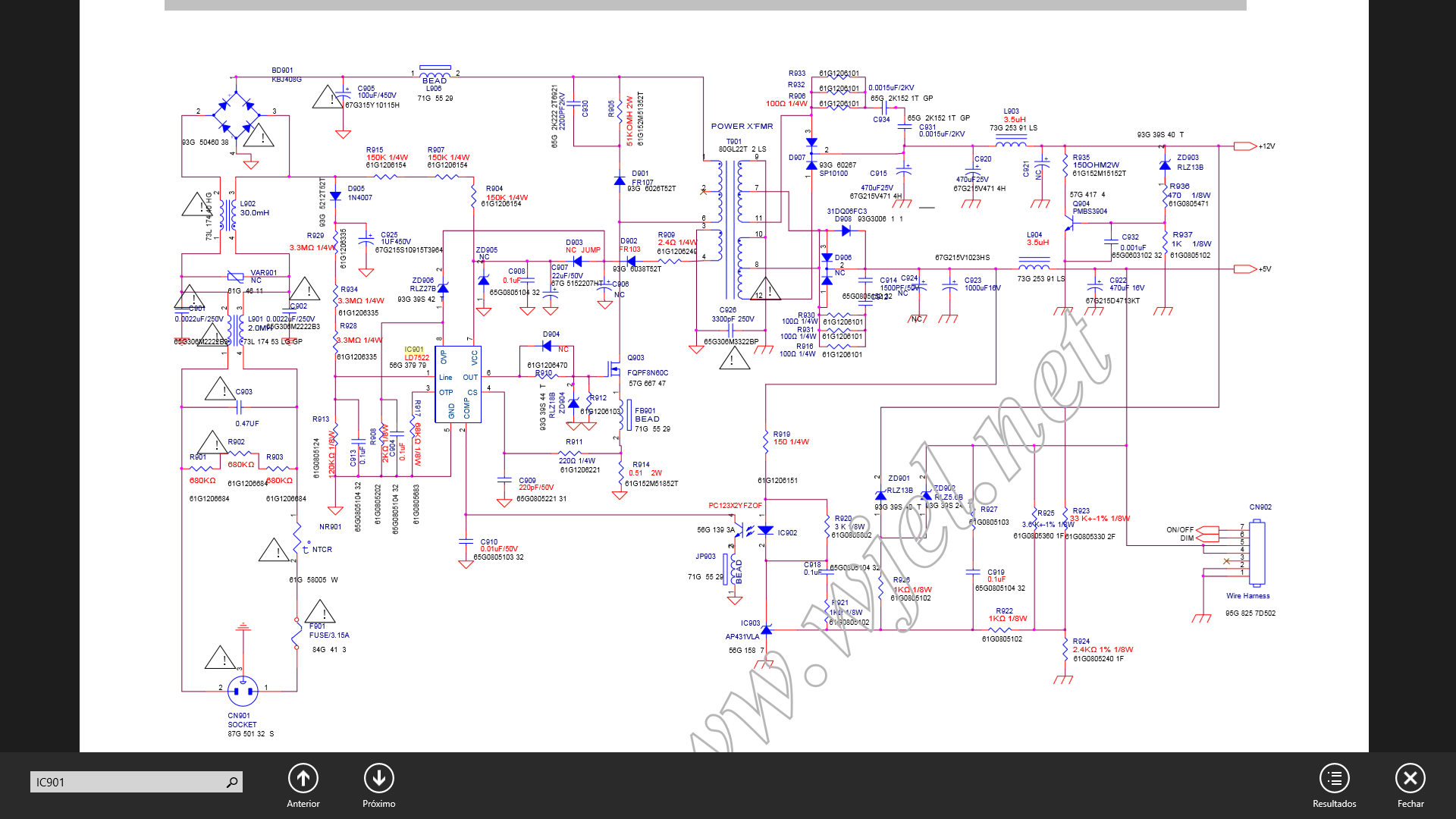Click the highlighted IC901 label in schematic
The image size is (1456, 819).
[x=414, y=350]
